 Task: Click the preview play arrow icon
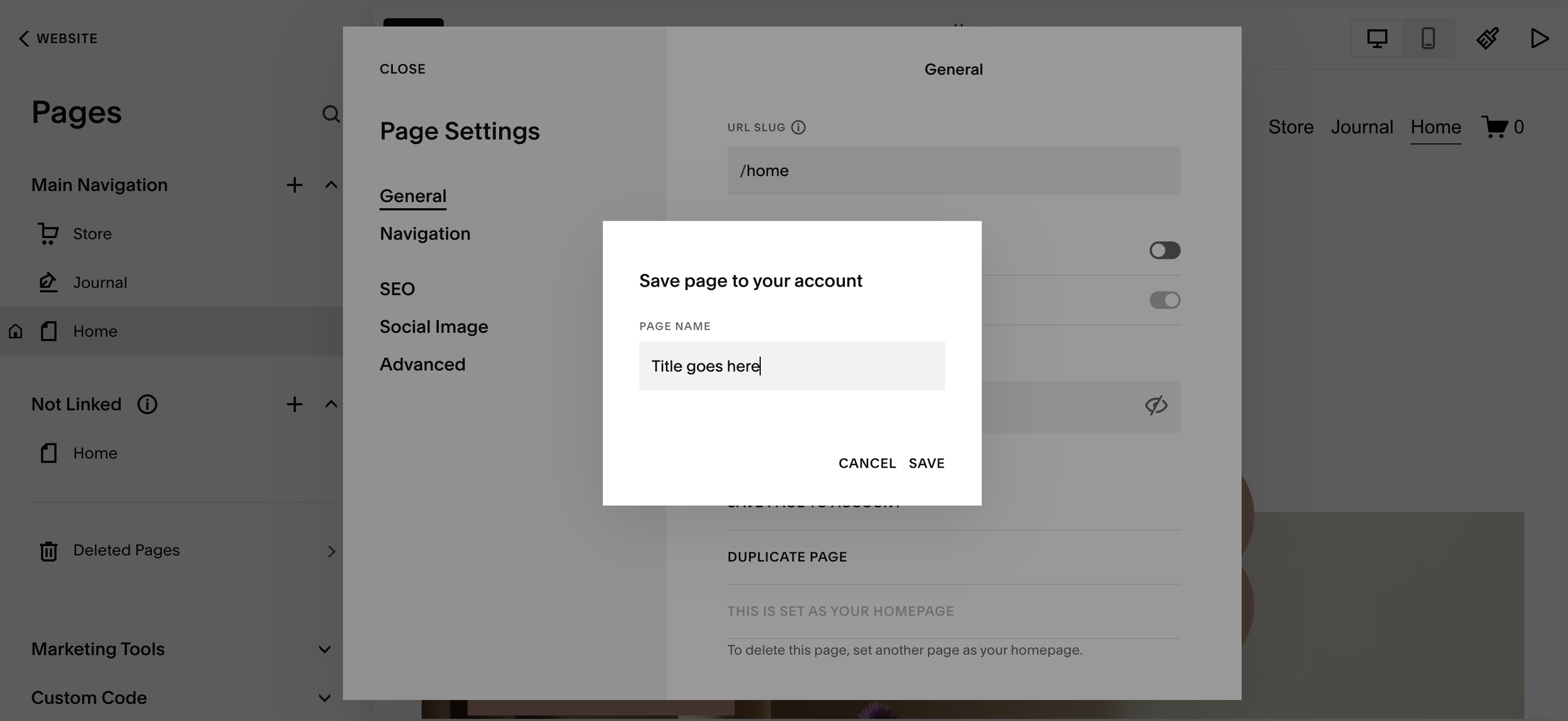pos(1540,38)
